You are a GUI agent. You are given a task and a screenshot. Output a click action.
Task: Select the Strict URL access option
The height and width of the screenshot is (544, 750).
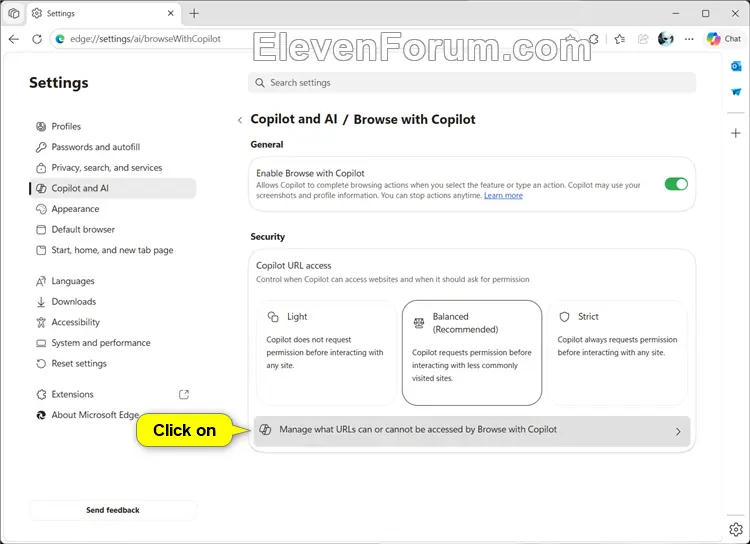coord(617,353)
